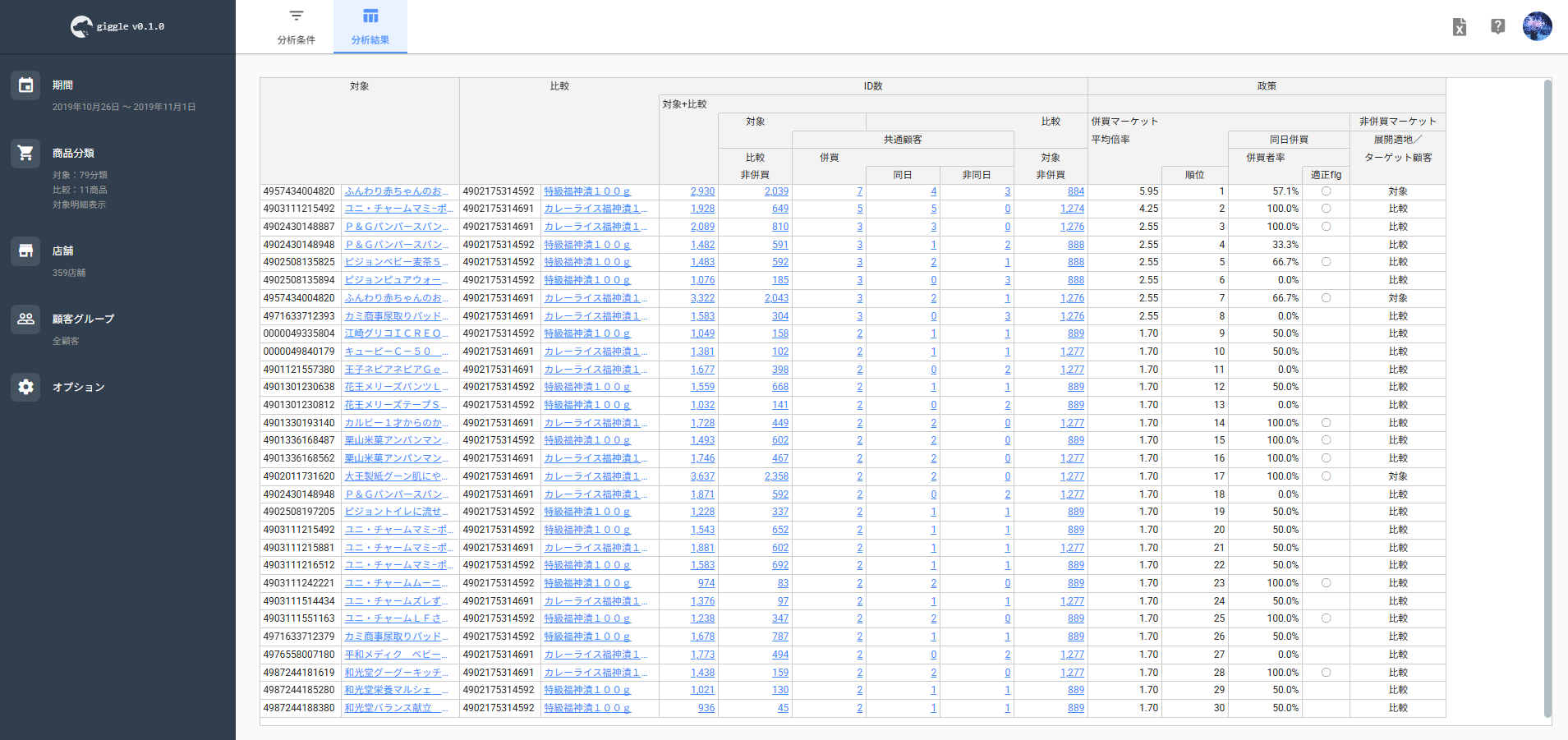Click the 適正flg circle in rank 1 row
The height and width of the screenshot is (740, 1568).
pyautogui.click(x=1326, y=191)
